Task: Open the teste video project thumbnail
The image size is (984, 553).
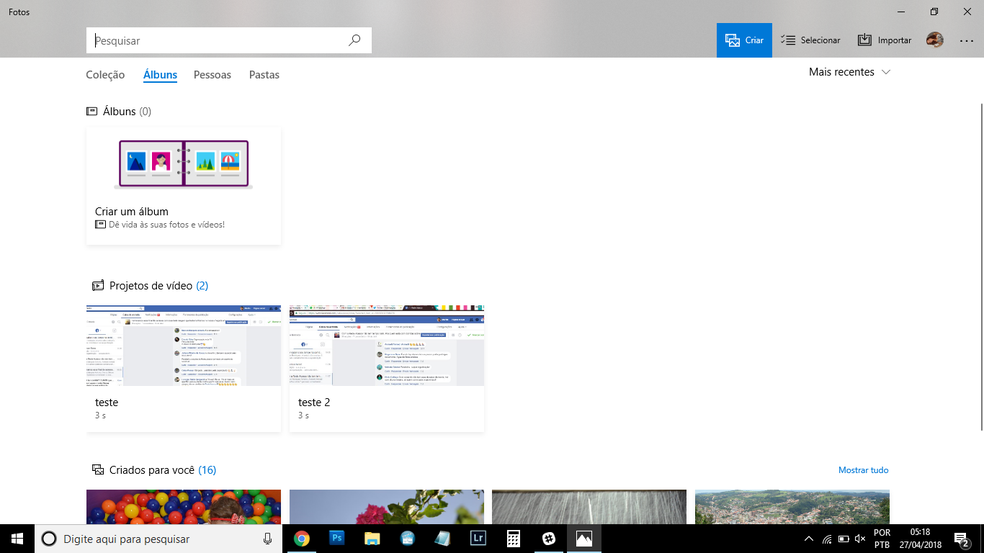Action: [x=184, y=346]
